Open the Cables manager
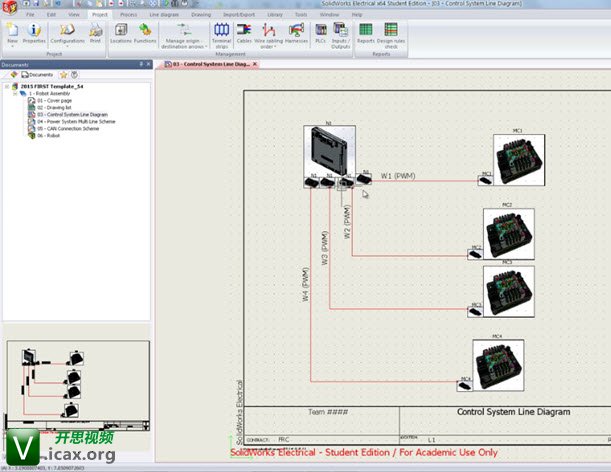611x472 pixels. pyautogui.click(x=245, y=34)
